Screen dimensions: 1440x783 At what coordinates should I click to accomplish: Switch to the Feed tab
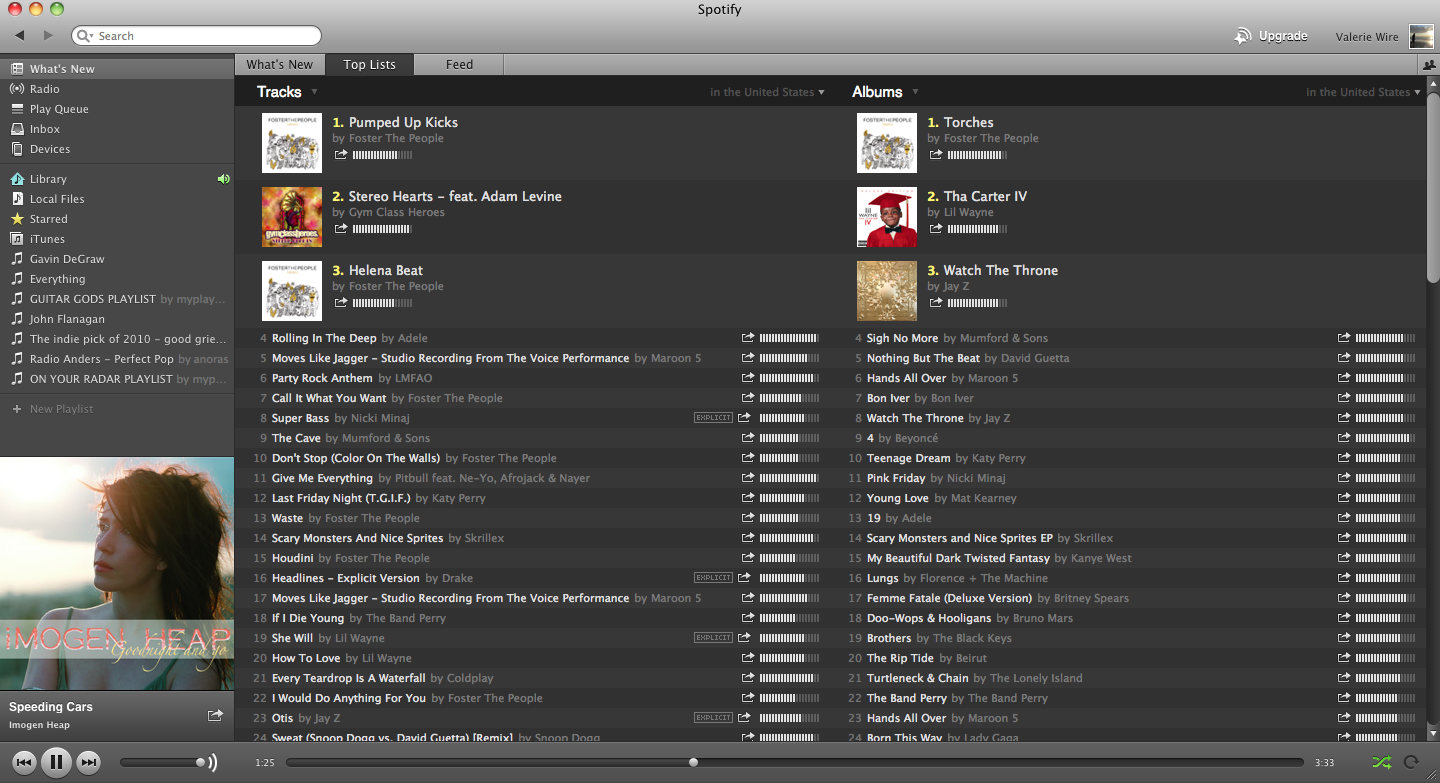459,65
